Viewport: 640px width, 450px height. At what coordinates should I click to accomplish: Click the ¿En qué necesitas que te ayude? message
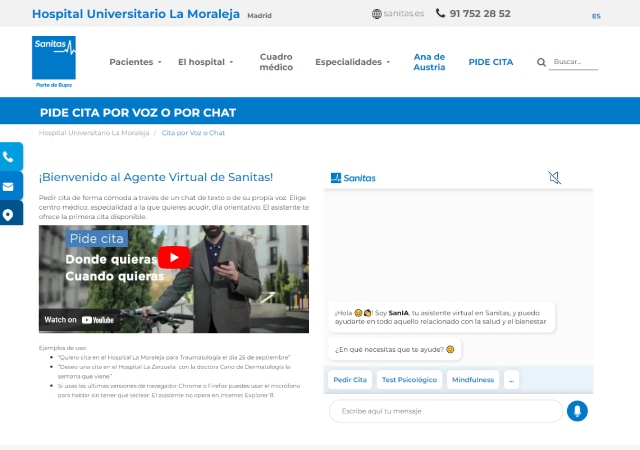395,350
